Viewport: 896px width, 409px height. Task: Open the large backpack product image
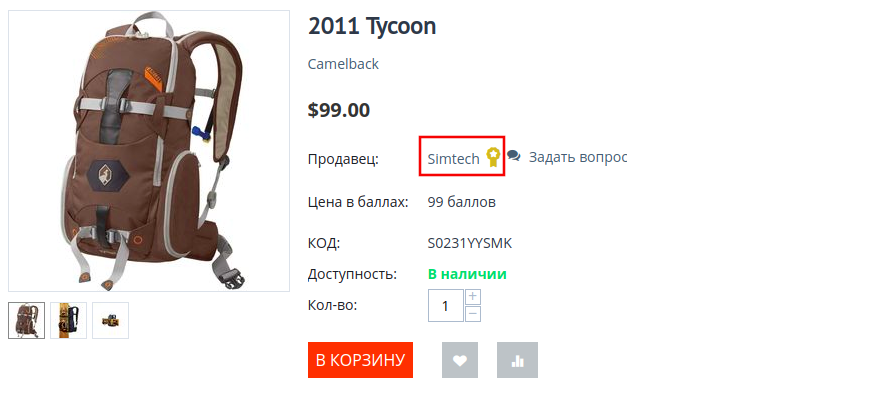click(150, 150)
